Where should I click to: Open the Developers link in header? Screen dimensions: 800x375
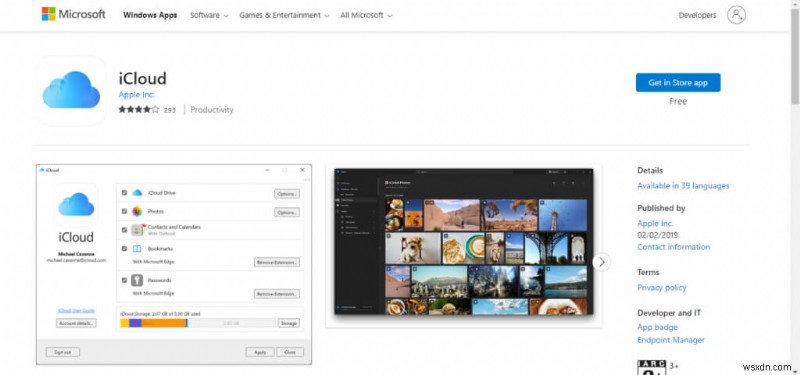coord(697,15)
